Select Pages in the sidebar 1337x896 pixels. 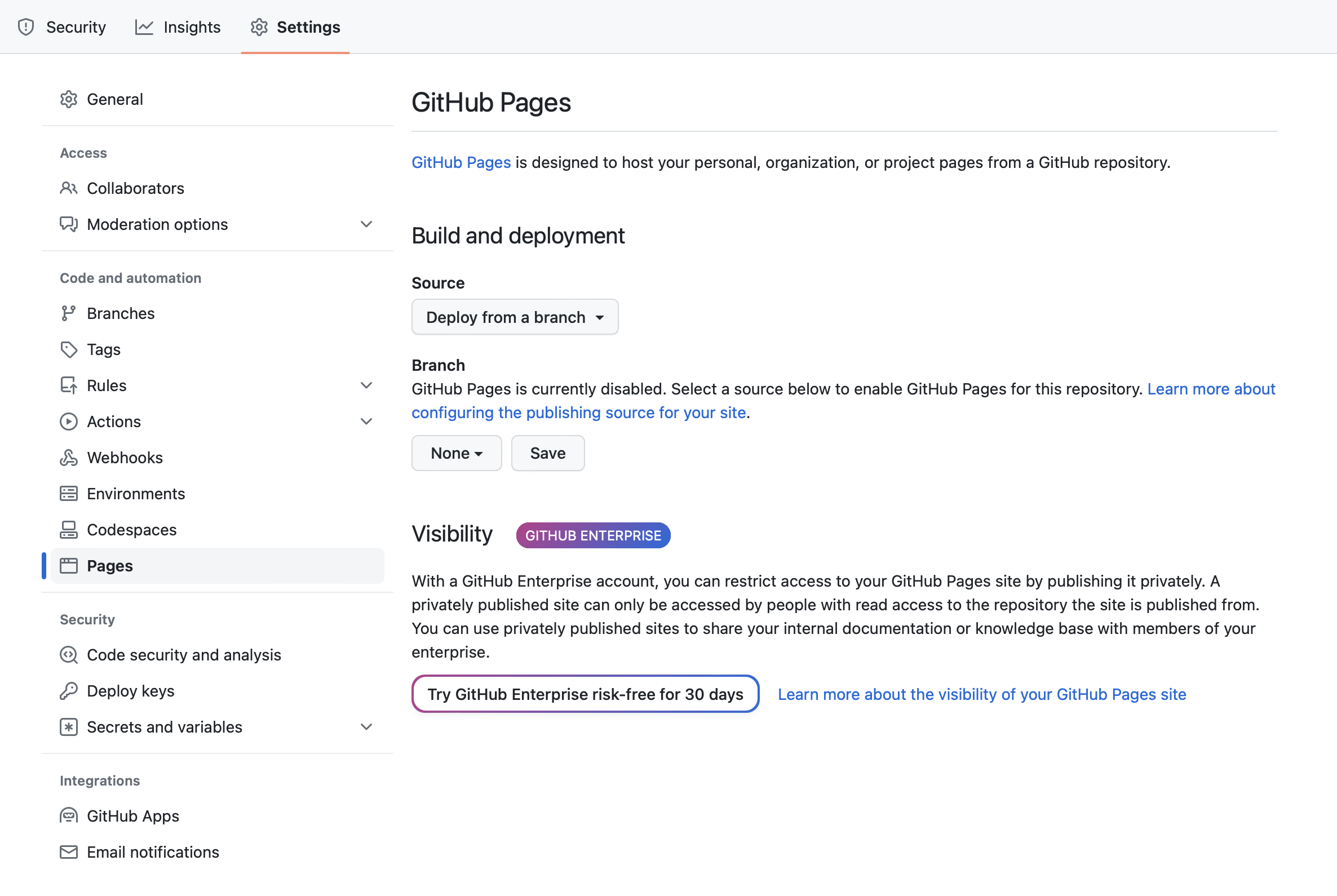(x=217, y=566)
